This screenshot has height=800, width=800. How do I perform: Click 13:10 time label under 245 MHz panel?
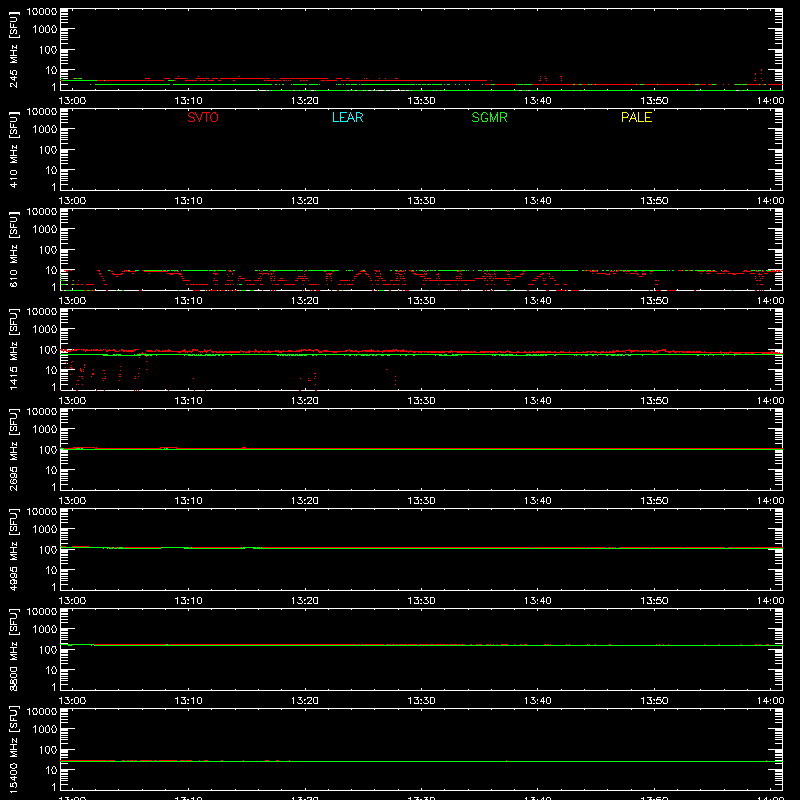[188, 101]
